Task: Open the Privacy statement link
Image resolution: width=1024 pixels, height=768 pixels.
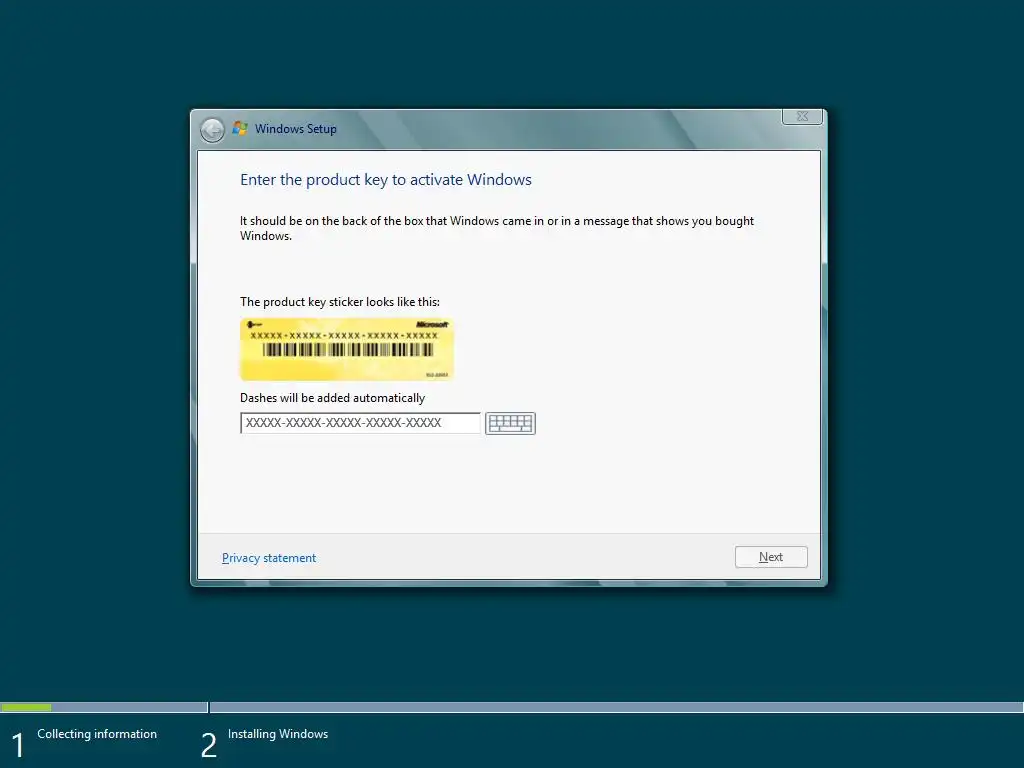Action: (x=268, y=558)
